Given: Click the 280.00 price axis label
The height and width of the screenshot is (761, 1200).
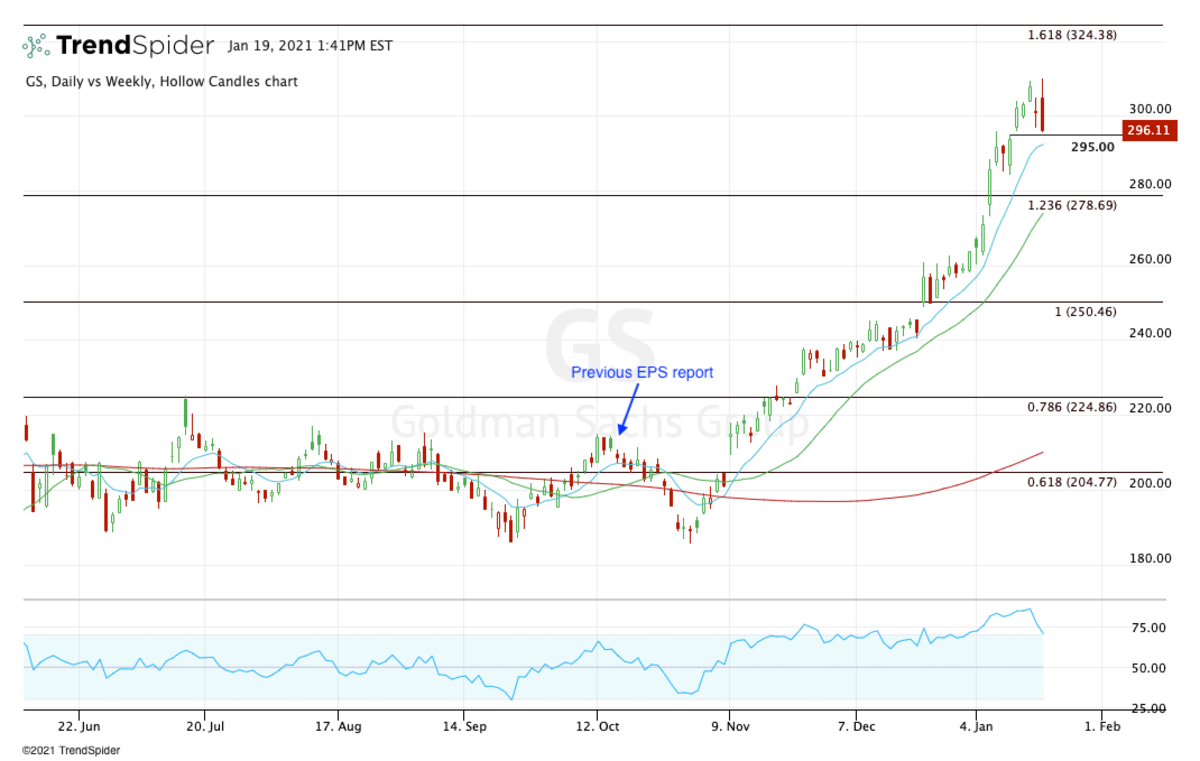Looking at the screenshot, I should (x=1150, y=184).
